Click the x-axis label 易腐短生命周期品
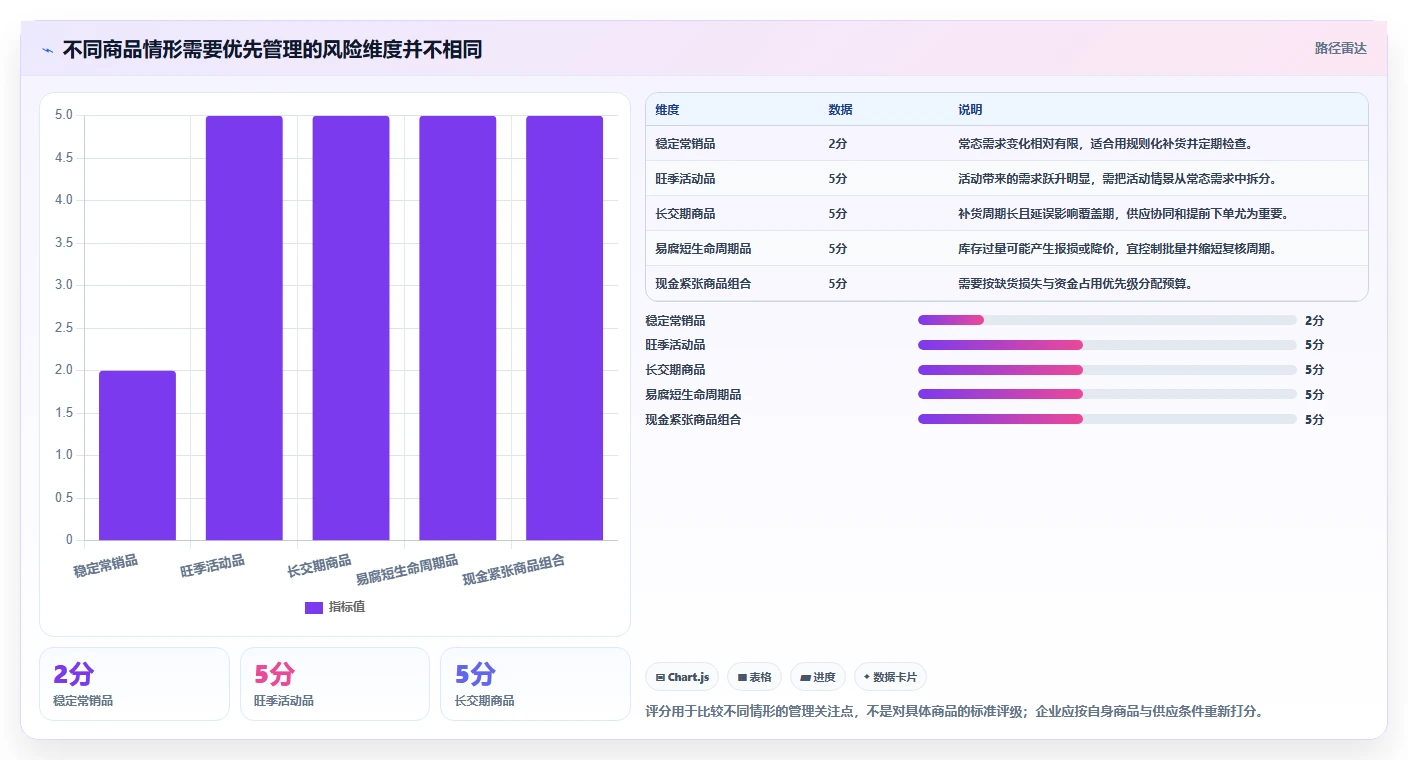The height and width of the screenshot is (760, 1408). [x=407, y=570]
